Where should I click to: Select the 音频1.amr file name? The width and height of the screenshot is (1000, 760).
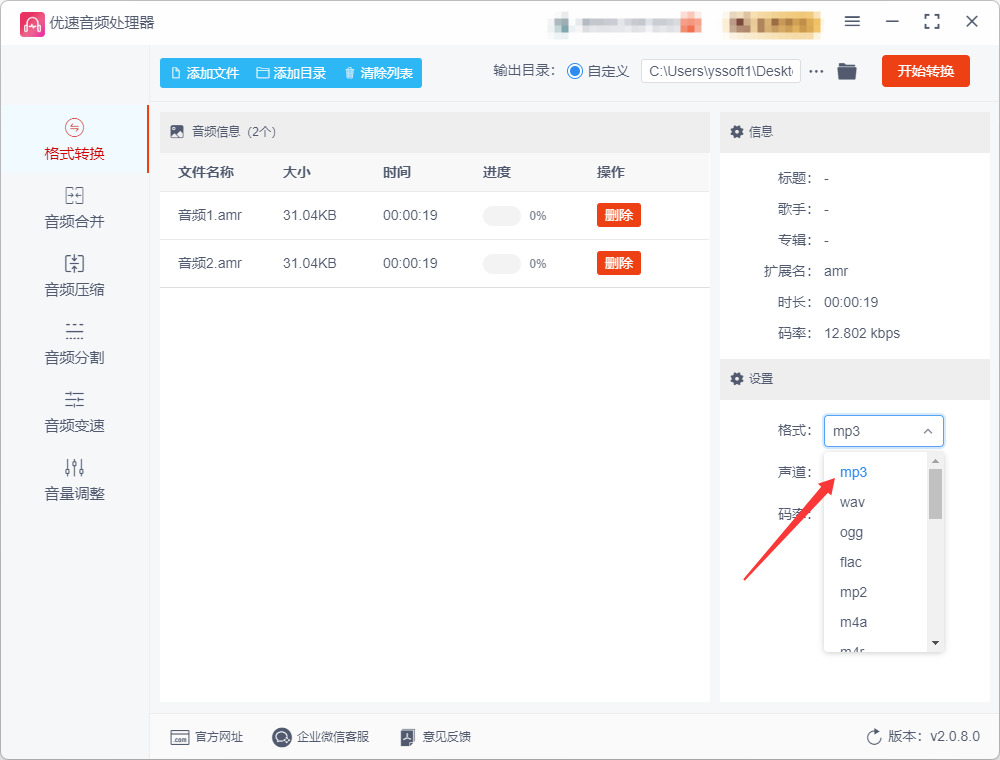point(210,216)
